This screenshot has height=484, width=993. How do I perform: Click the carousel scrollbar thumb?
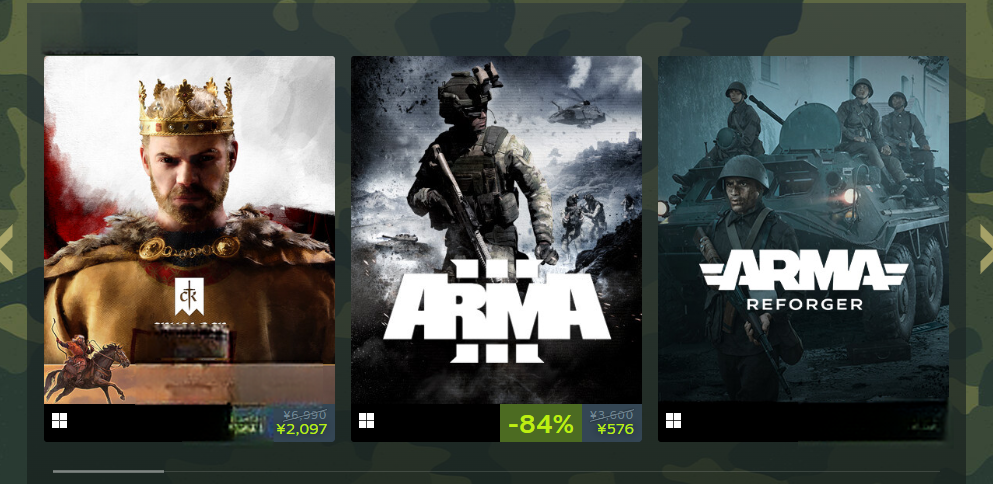(108, 471)
